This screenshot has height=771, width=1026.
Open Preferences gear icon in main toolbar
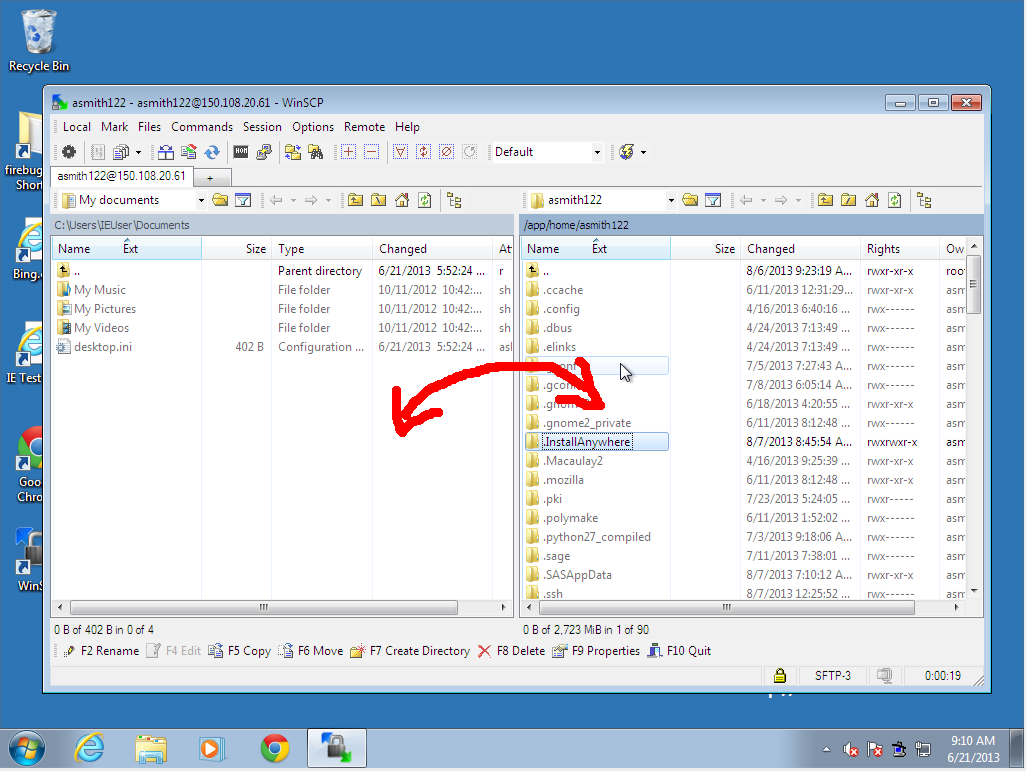click(x=69, y=152)
